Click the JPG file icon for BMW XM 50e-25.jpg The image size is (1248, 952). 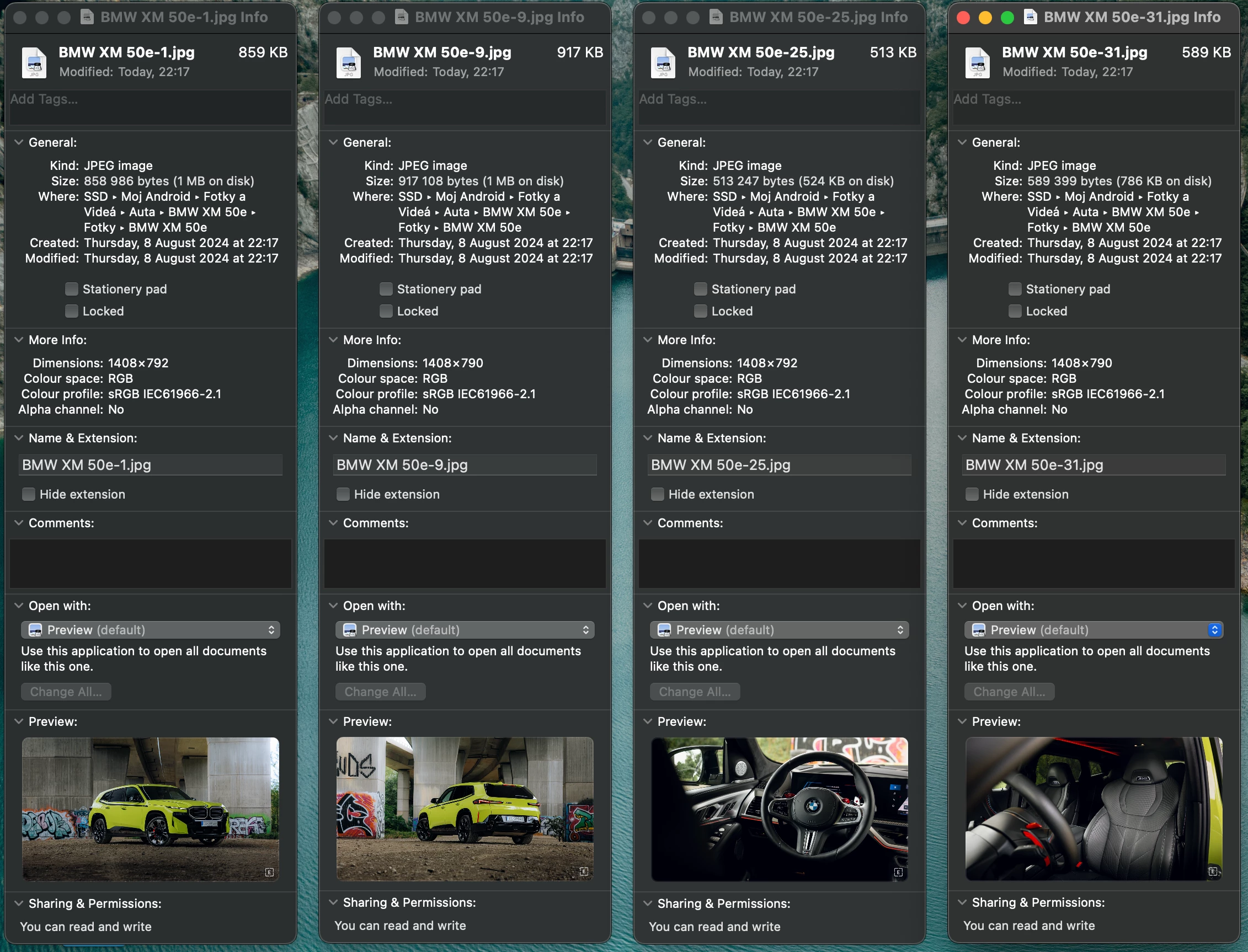click(x=663, y=62)
